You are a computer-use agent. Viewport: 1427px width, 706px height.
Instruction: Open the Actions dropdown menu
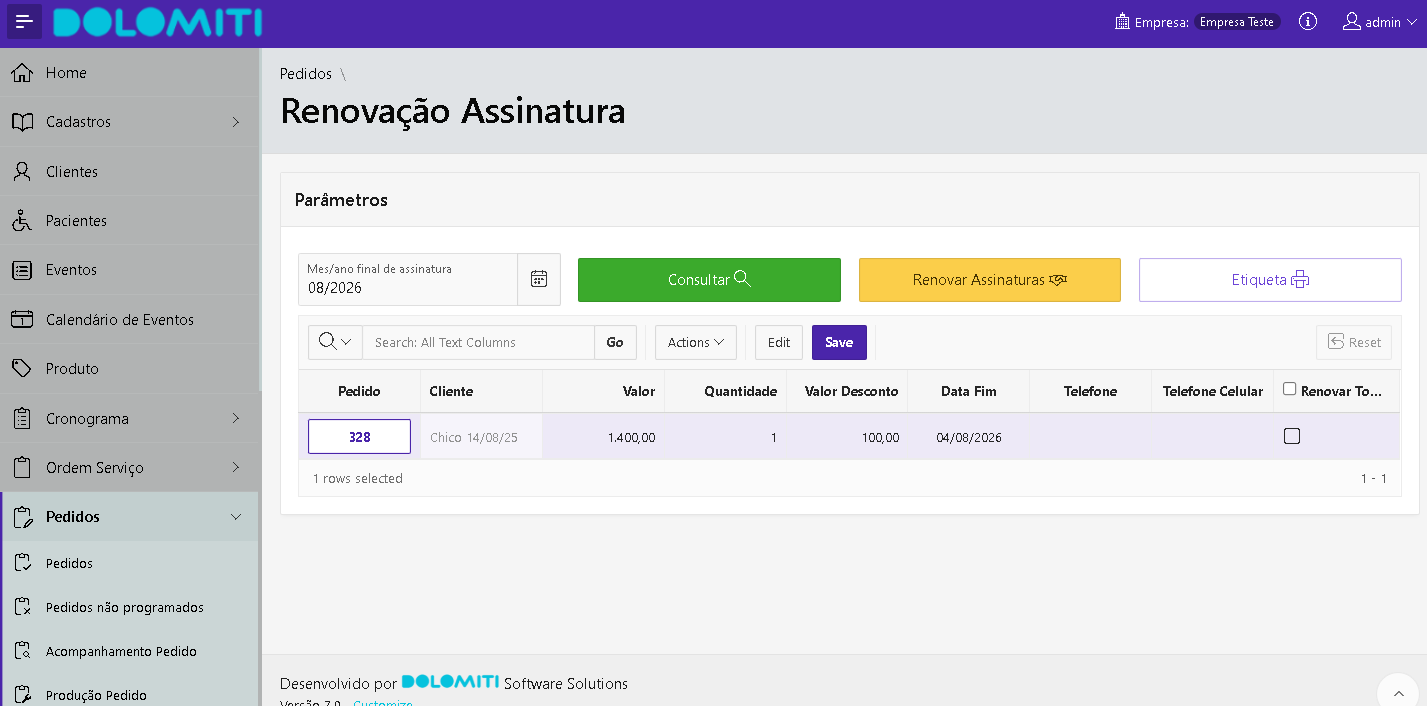695,342
